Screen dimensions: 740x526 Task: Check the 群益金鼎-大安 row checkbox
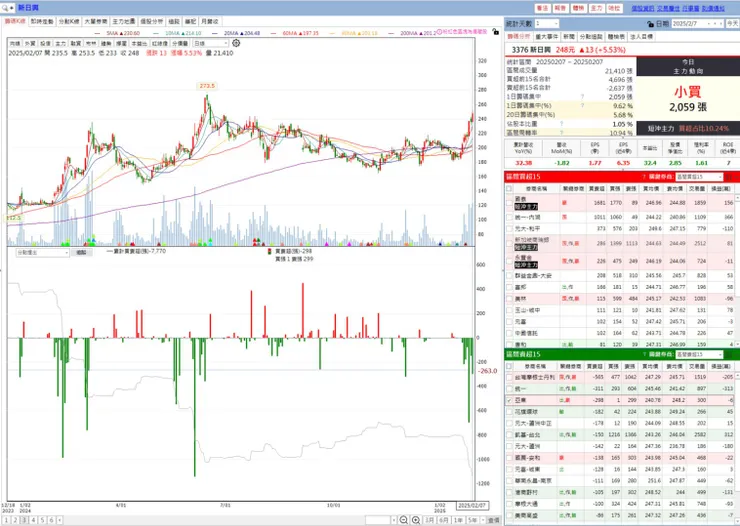pyautogui.click(x=509, y=276)
